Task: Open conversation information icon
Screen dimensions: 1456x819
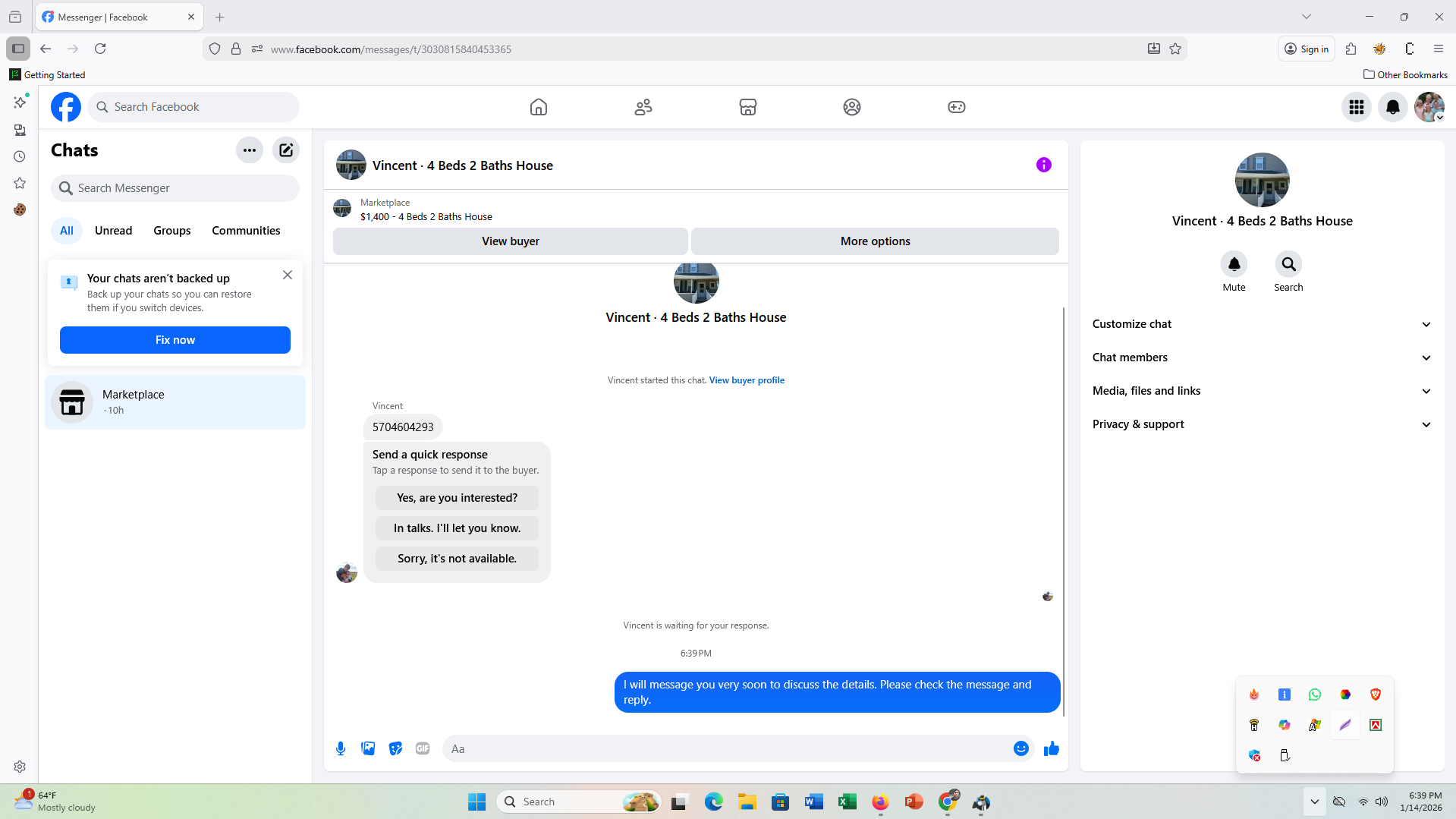Action: 1044,165
